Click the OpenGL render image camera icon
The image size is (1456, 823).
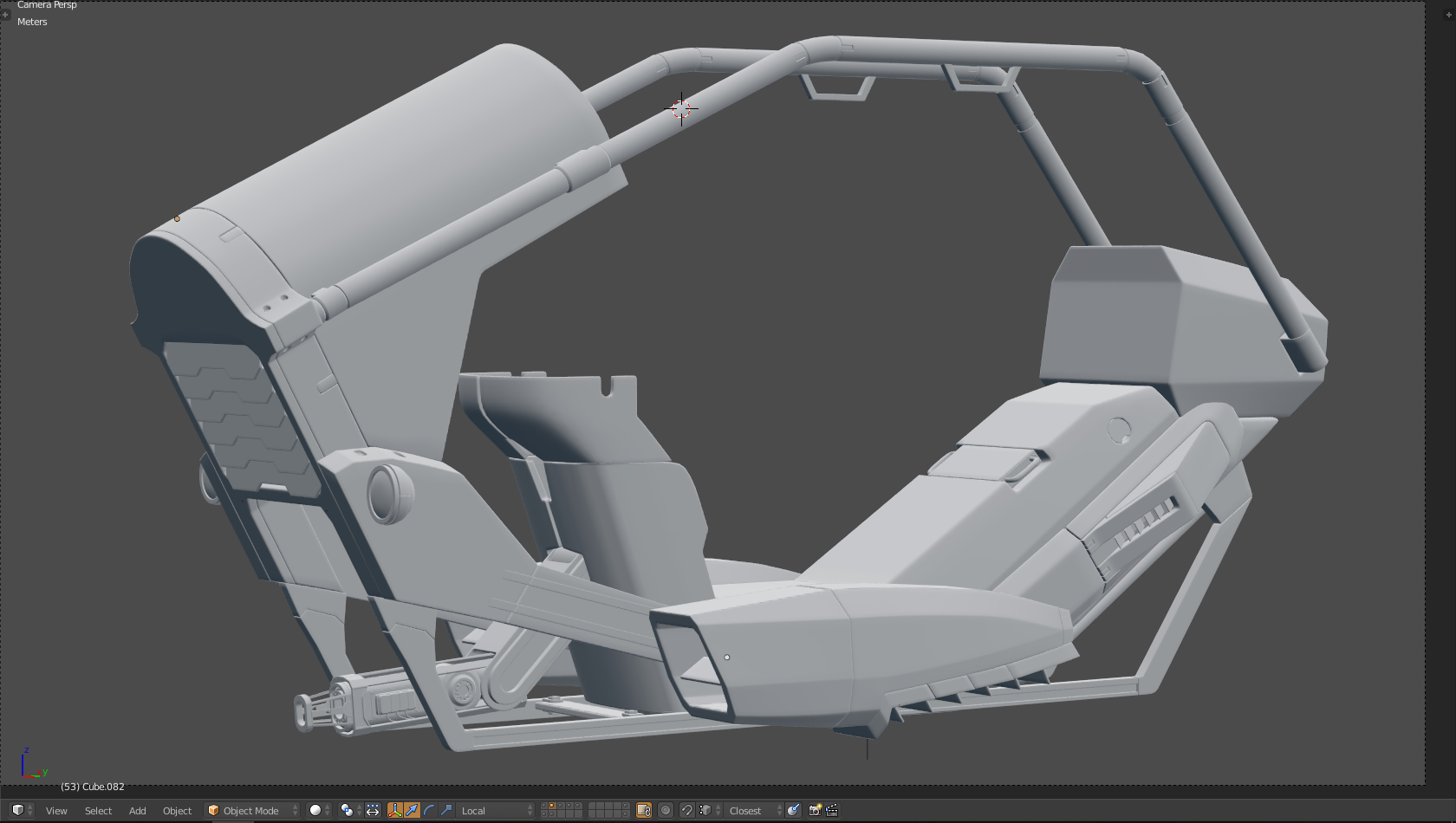click(815, 811)
